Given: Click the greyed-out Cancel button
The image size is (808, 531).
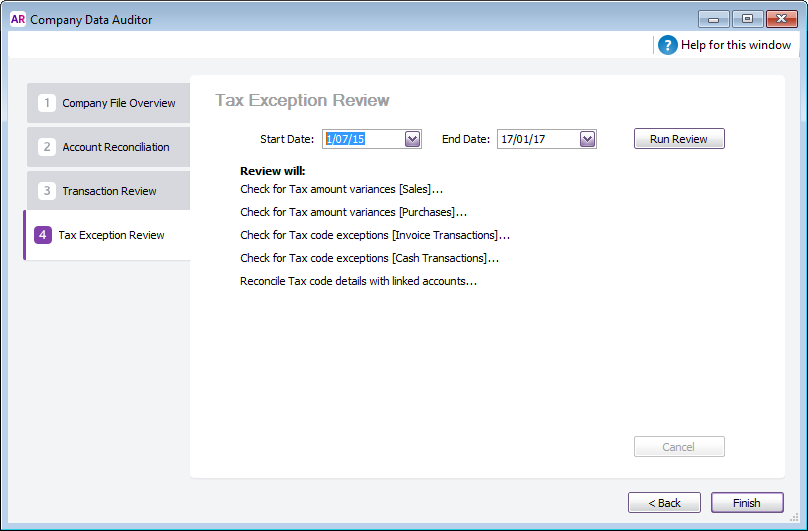Looking at the screenshot, I should (x=679, y=447).
